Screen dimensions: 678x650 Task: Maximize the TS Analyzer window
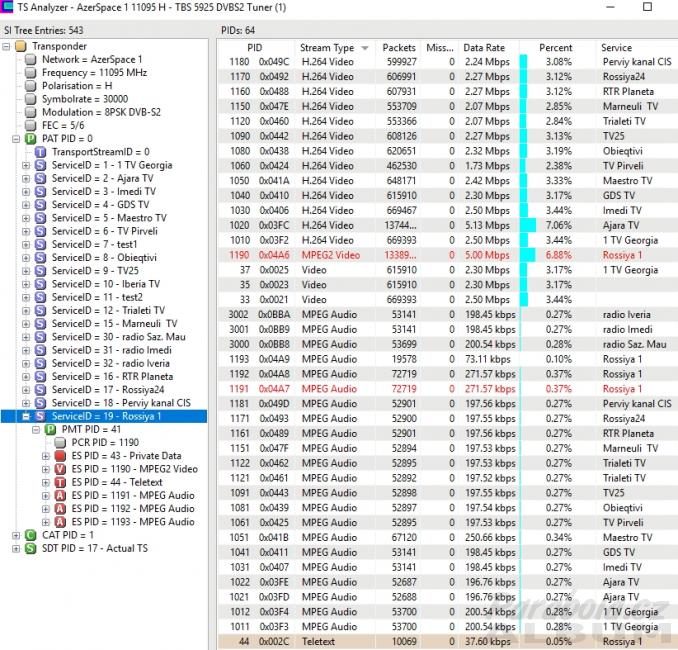647,7
